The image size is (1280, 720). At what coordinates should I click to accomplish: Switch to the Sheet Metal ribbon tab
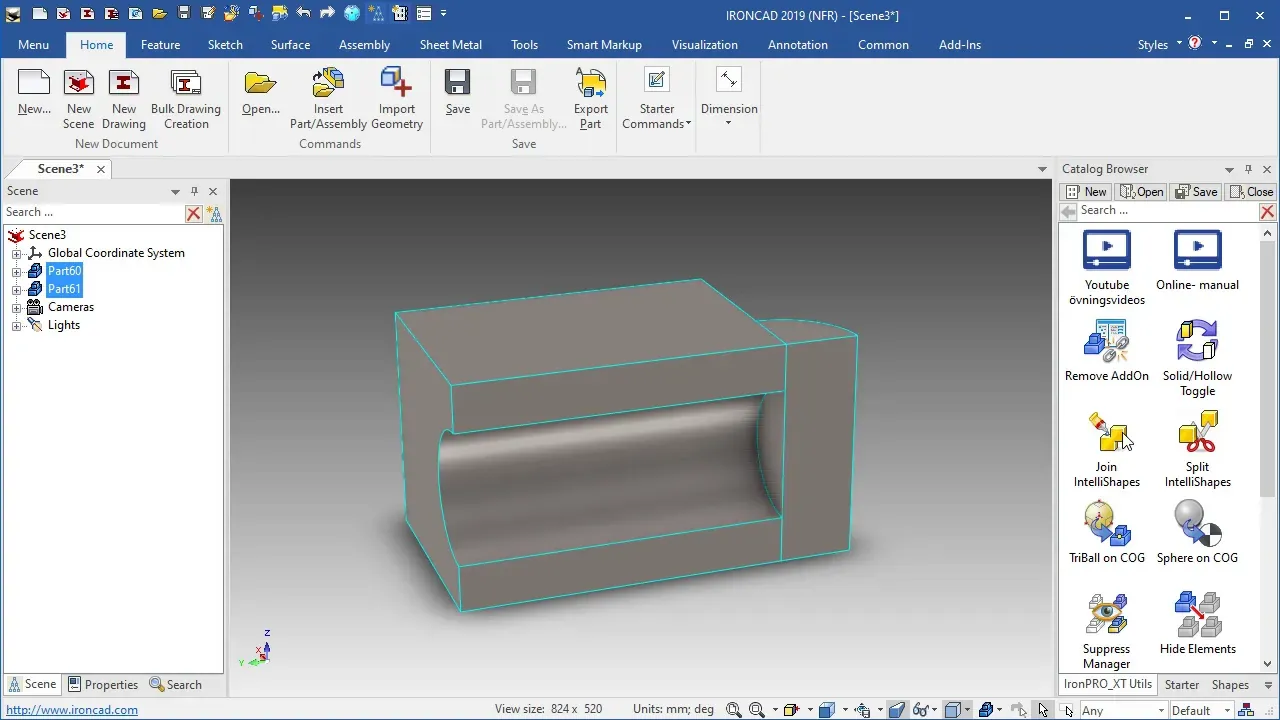(x=450, y=45)
